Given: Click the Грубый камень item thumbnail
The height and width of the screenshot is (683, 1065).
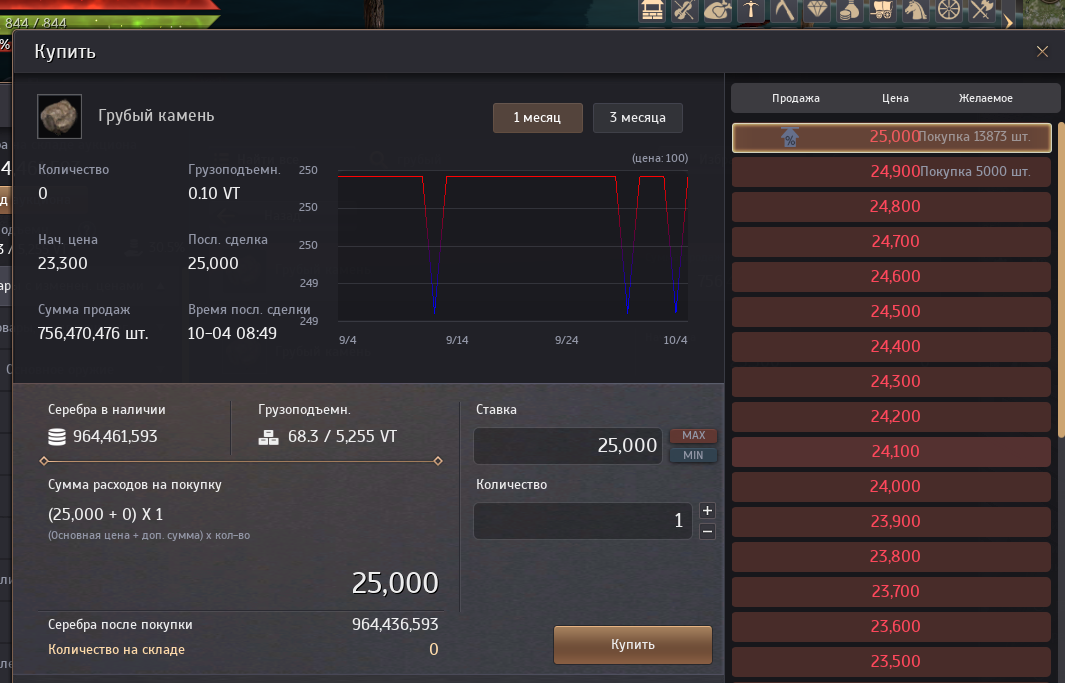Looking at the screenshot, I should point(59,117).
